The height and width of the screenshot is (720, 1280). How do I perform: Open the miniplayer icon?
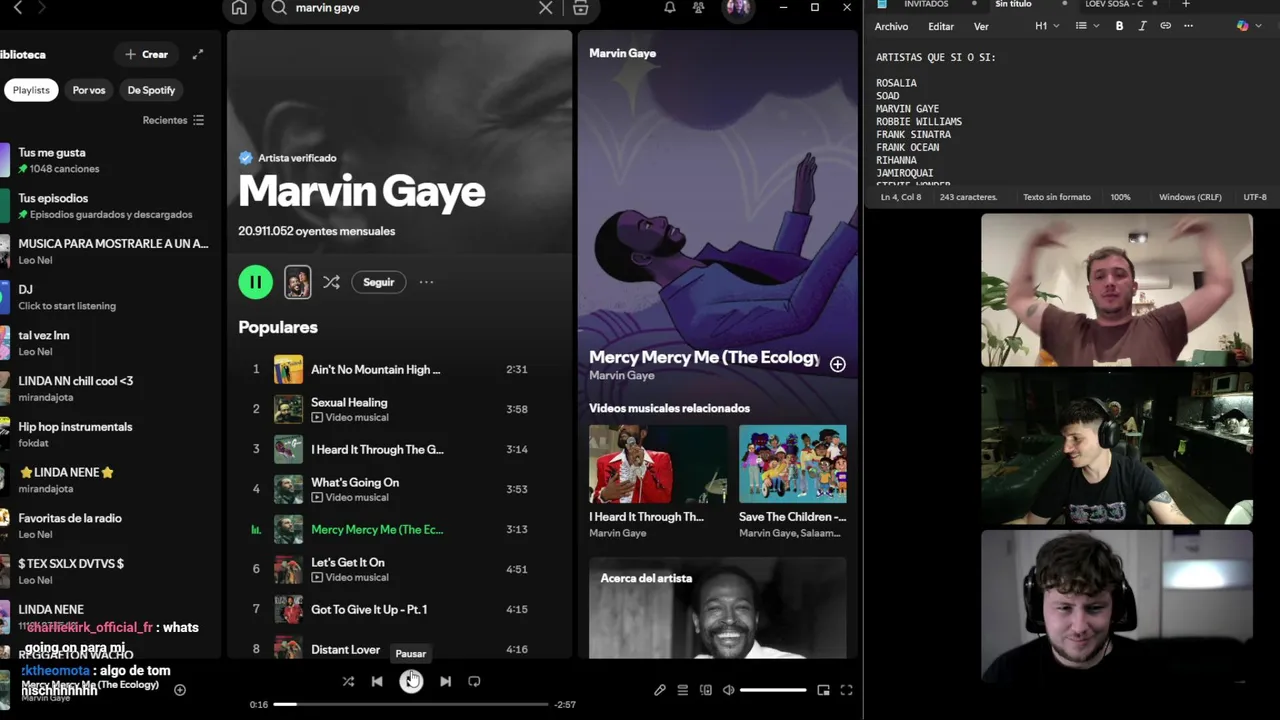pos(823,690)
